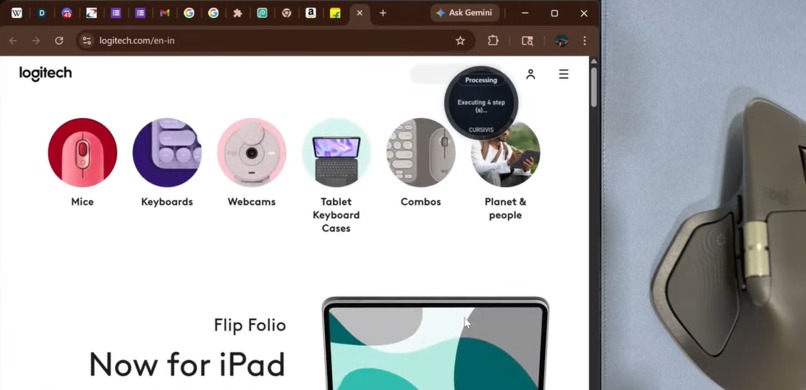
Task: Go forward to the next page
Action: [x=36, y=41]
